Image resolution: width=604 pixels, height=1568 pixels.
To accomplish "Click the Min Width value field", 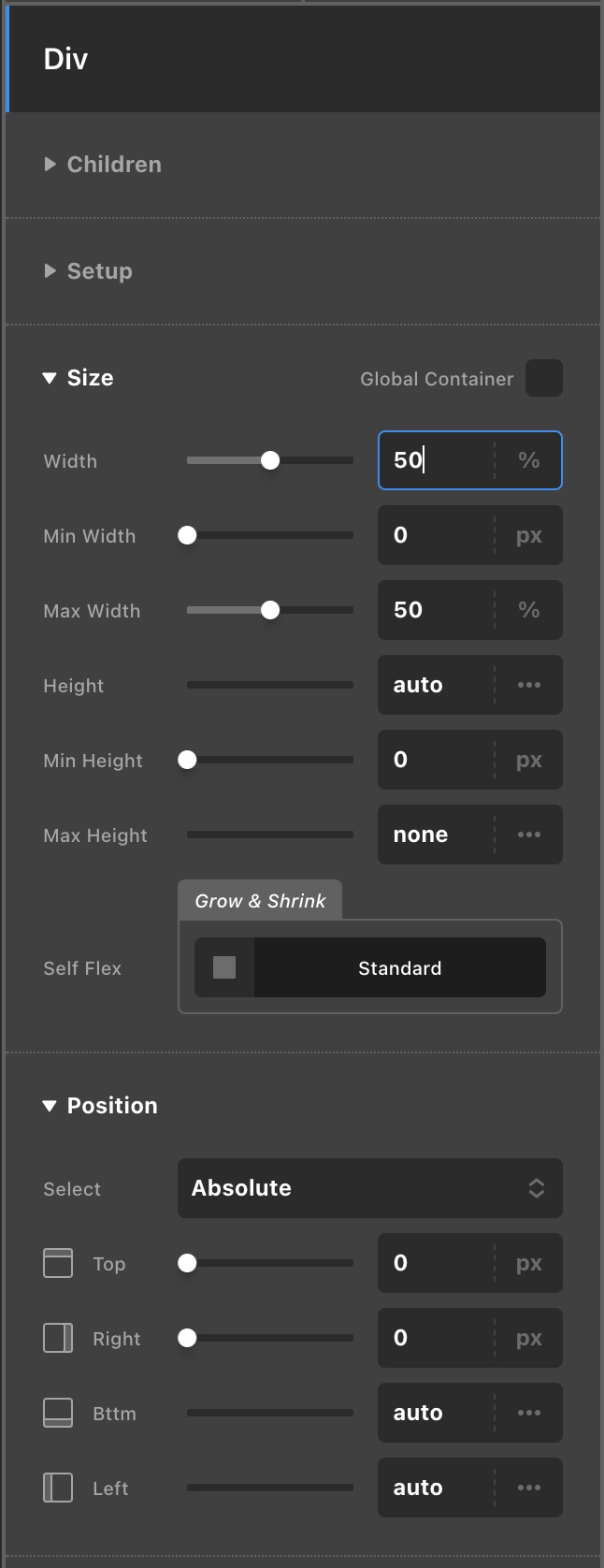I will (x=437, y=535).
